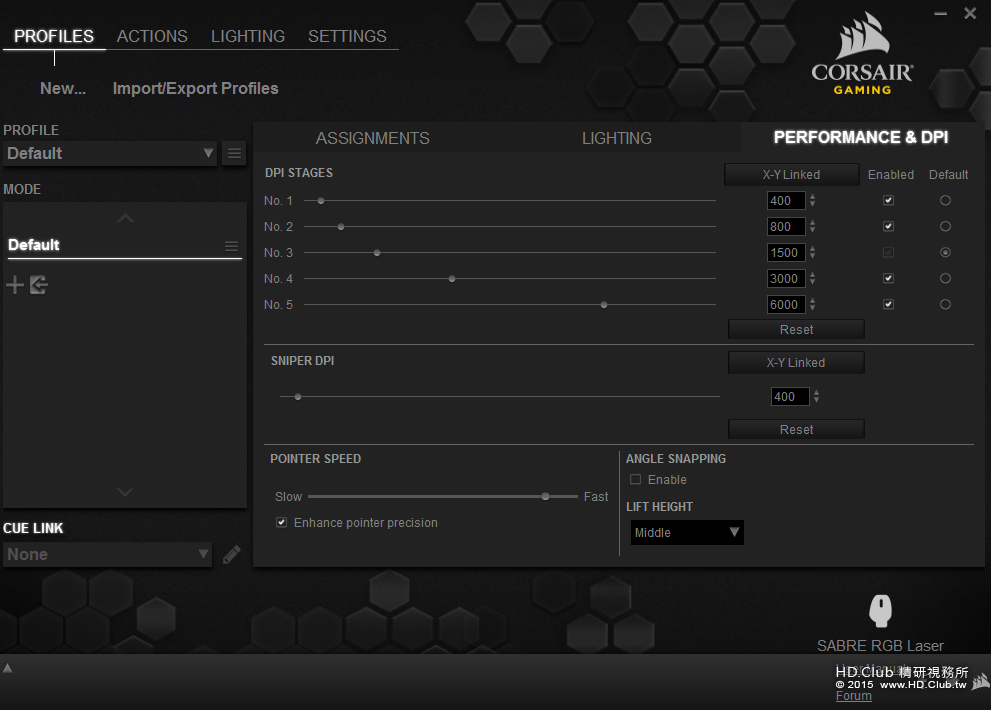Set DPI stage No. 2 as default
The height and width of the screenshot is (710, 991).
pyautogui.click(x=945, y=226)
